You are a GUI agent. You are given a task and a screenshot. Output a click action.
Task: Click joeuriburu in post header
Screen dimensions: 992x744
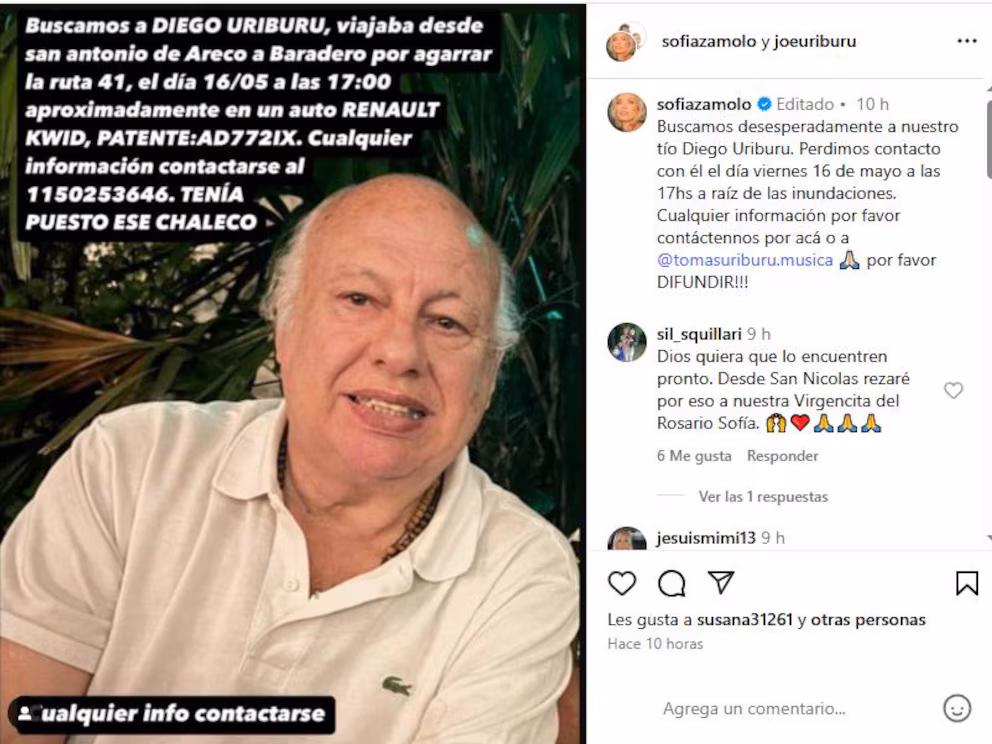click(x=815, y=41)
